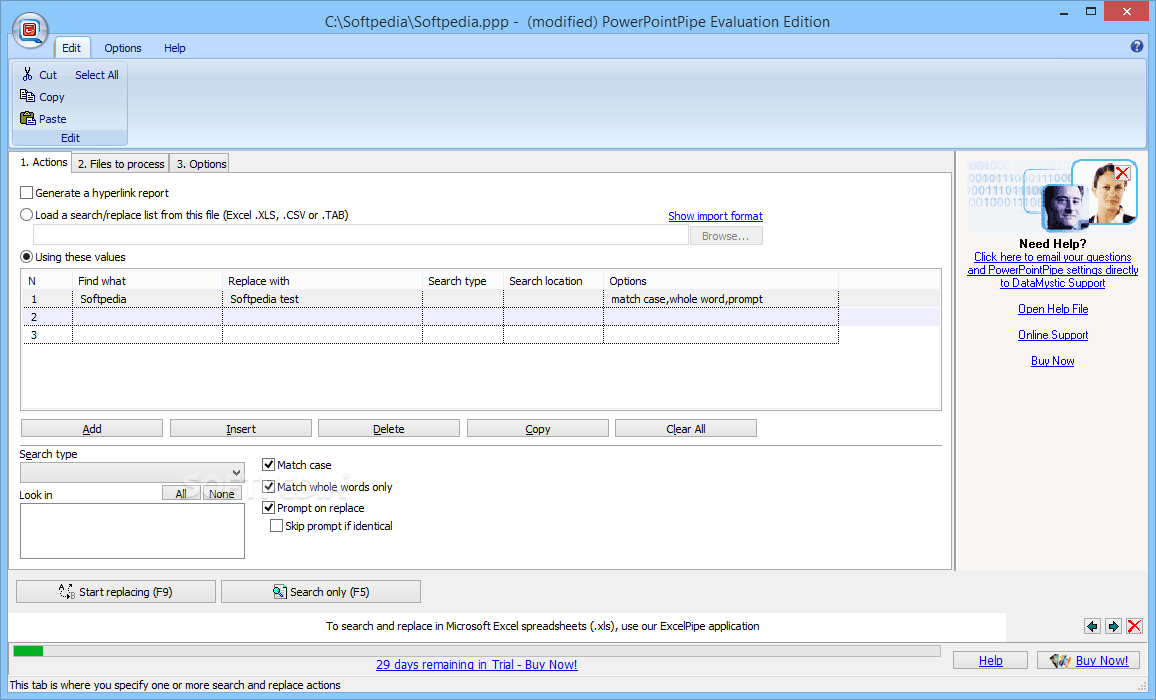Click None for Look in locations

click(222, 493)
